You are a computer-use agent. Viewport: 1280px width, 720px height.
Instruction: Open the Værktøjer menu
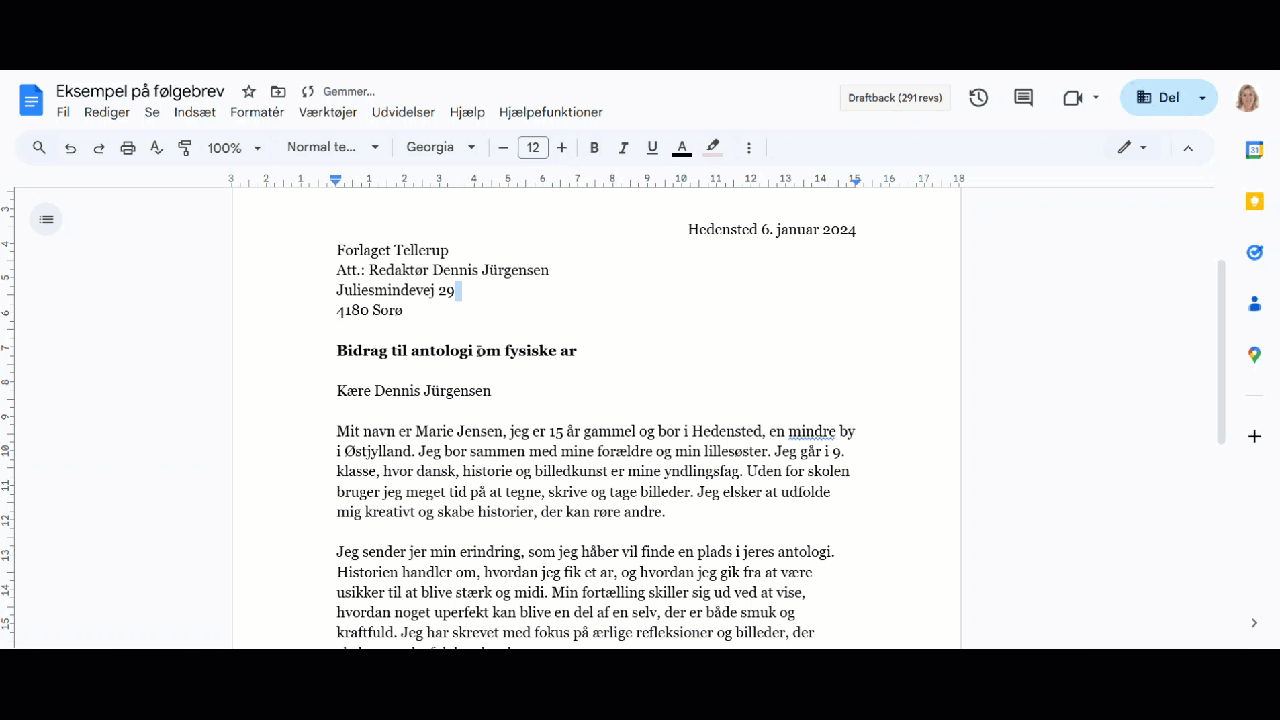pyautogui.click(x=328, y=112)
